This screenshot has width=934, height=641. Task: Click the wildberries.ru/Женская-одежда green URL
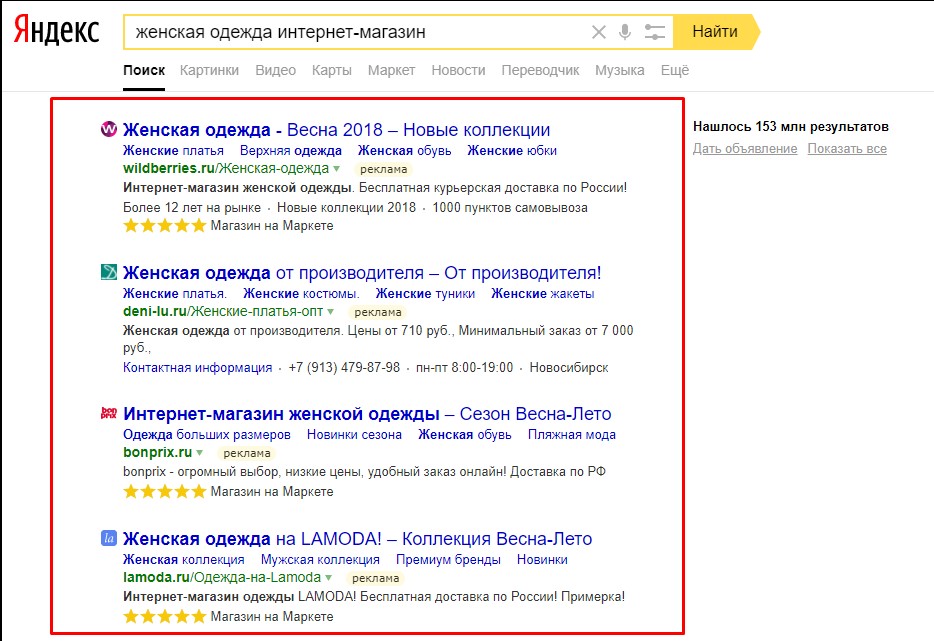[x=226, y=169]
